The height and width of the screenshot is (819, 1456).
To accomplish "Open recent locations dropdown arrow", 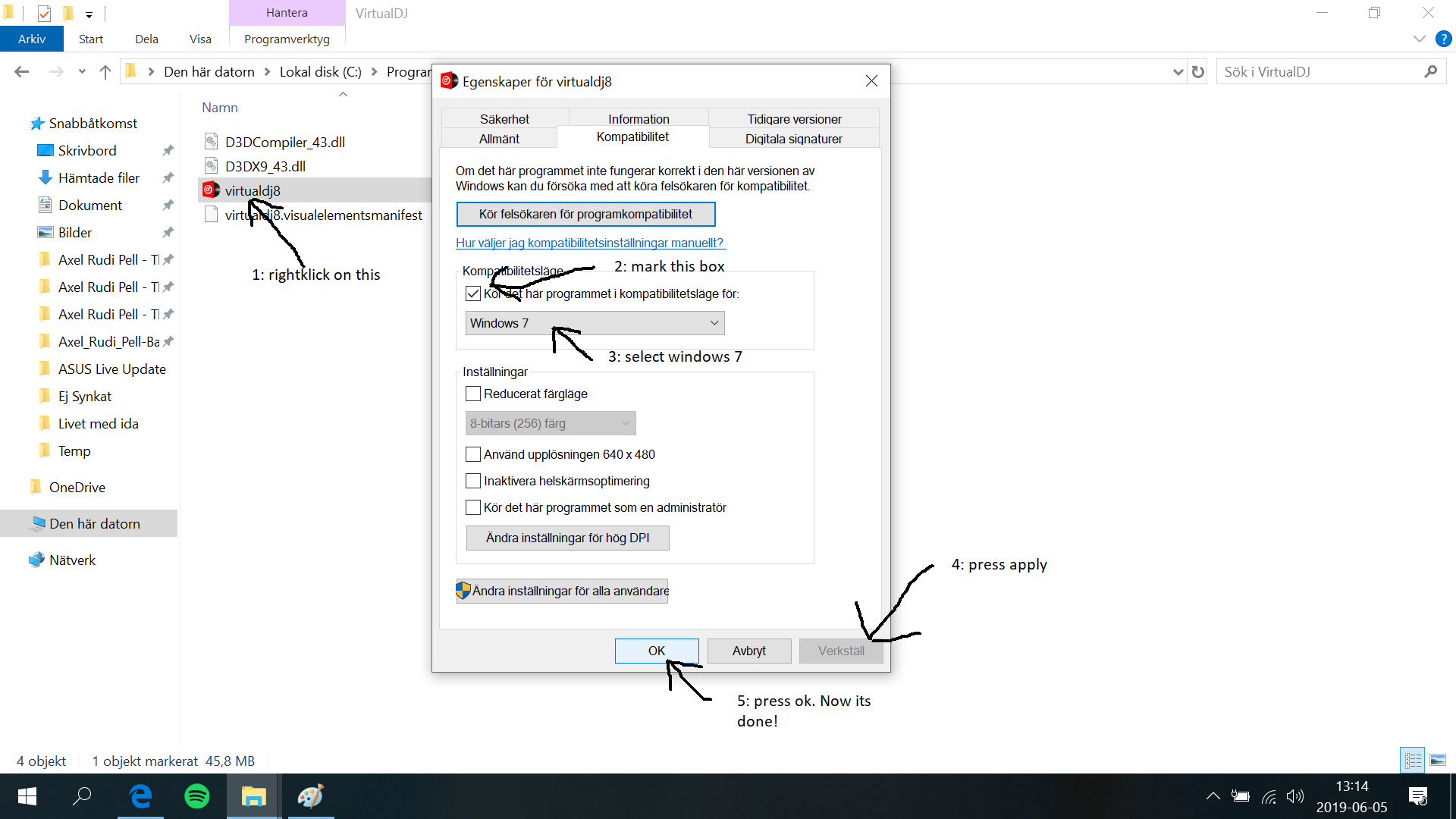I will click(82, 71).
